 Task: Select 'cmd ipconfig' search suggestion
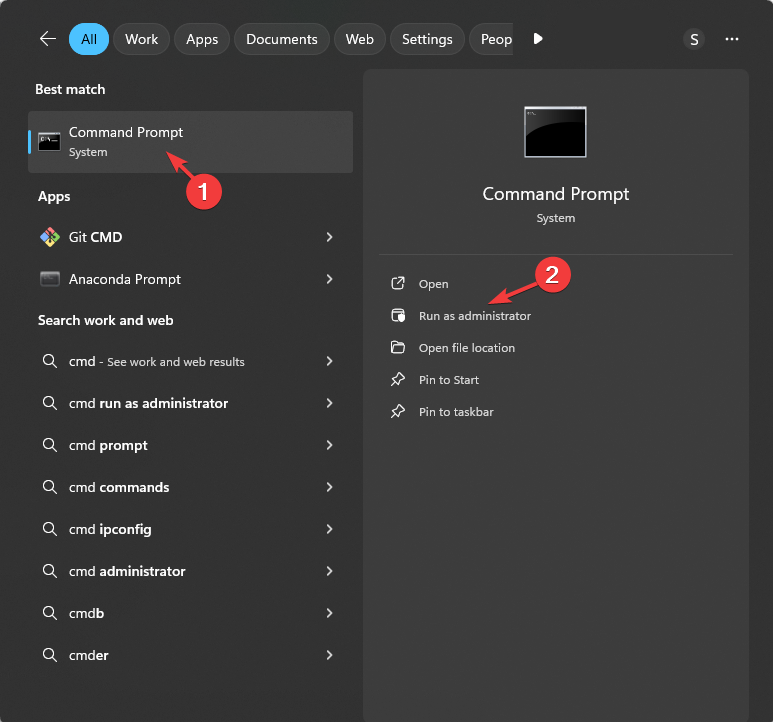(190, 529)
